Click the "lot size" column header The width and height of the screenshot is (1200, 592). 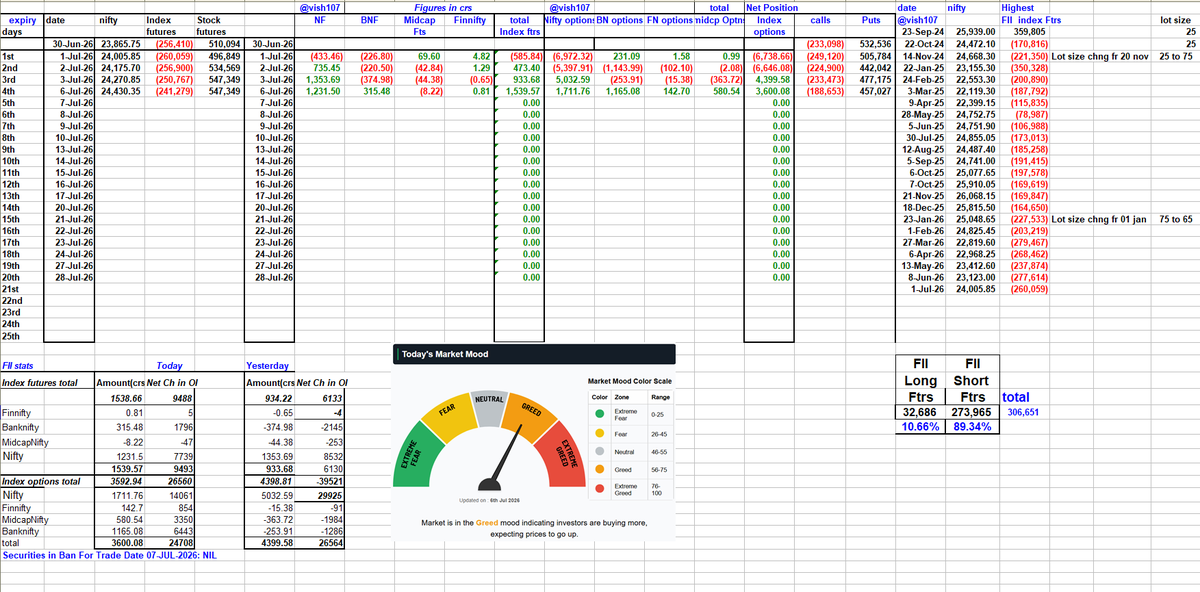[1175, 20]
